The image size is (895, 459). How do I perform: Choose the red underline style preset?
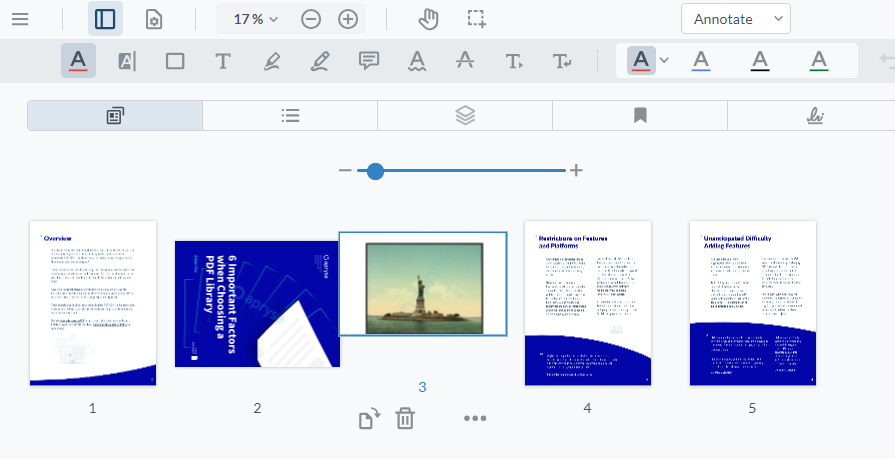[x=641, y=61]
